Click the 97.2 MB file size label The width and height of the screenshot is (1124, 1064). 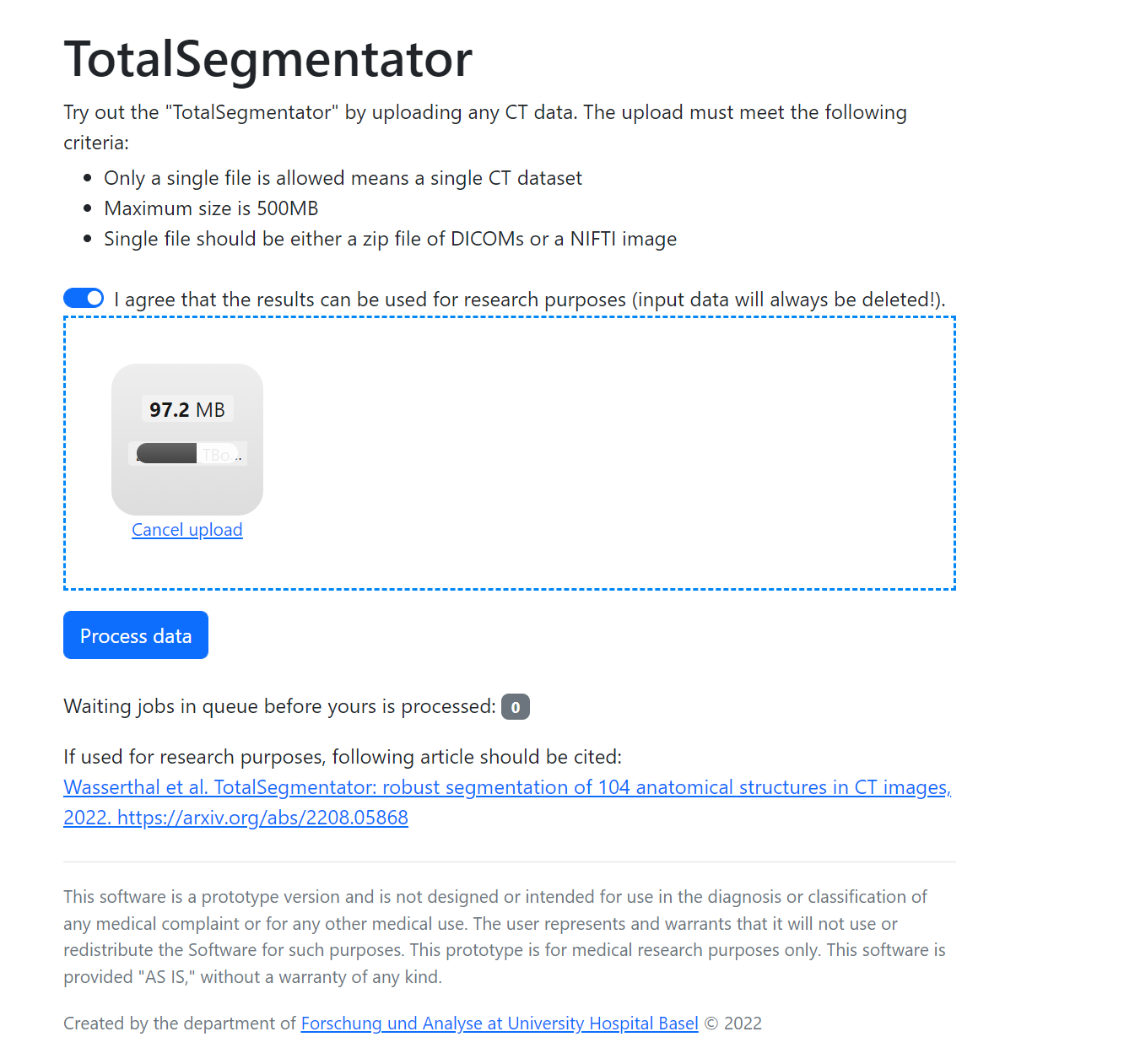click(186, 409)
